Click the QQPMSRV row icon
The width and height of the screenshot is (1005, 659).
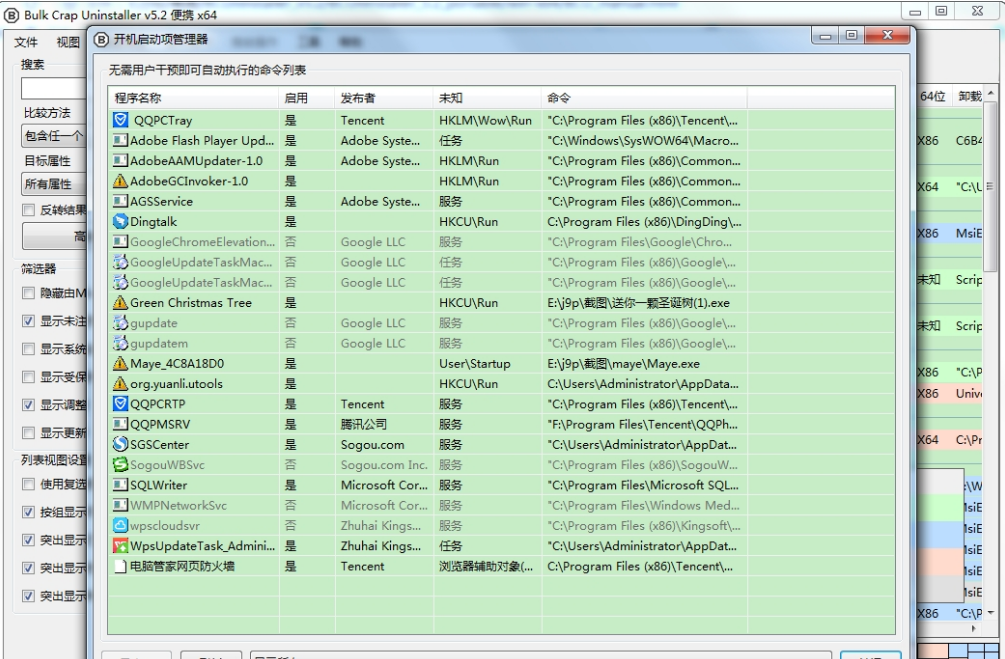pyautogui.click(x=120, y=424)
